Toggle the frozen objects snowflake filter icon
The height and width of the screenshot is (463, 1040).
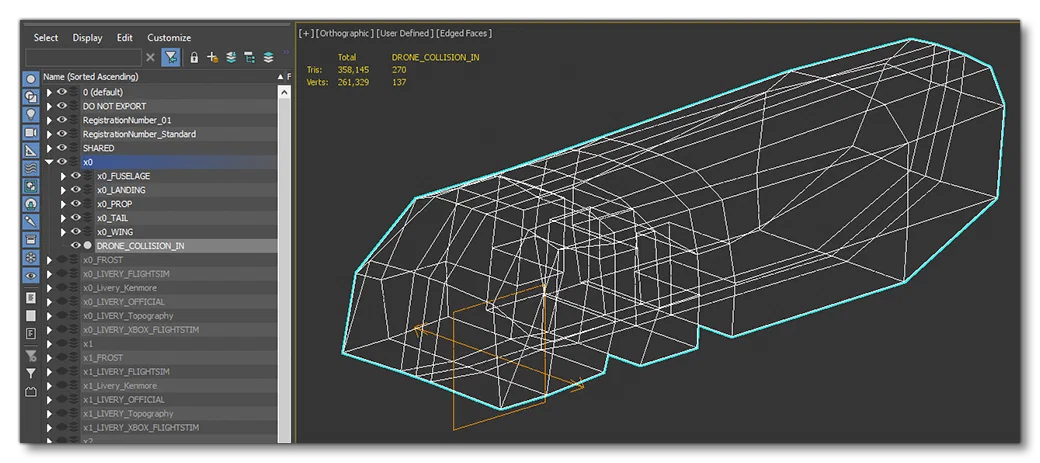click(31, 257)
